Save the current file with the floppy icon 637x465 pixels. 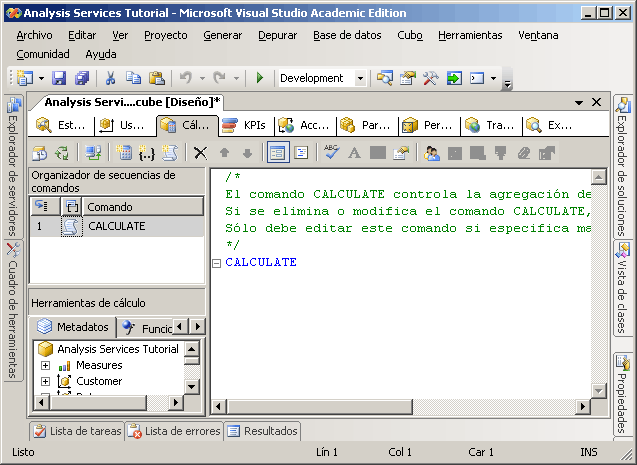[59, 78]
